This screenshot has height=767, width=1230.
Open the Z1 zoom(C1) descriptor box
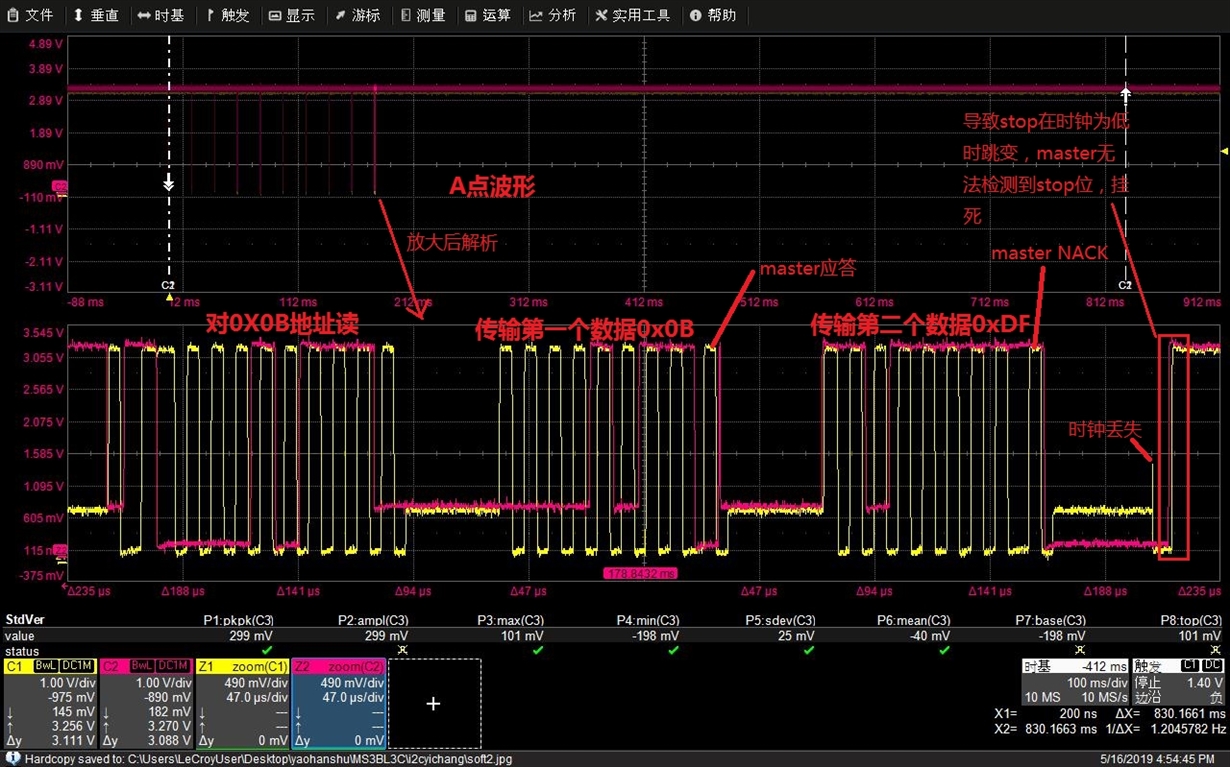[x=242, y=704]
